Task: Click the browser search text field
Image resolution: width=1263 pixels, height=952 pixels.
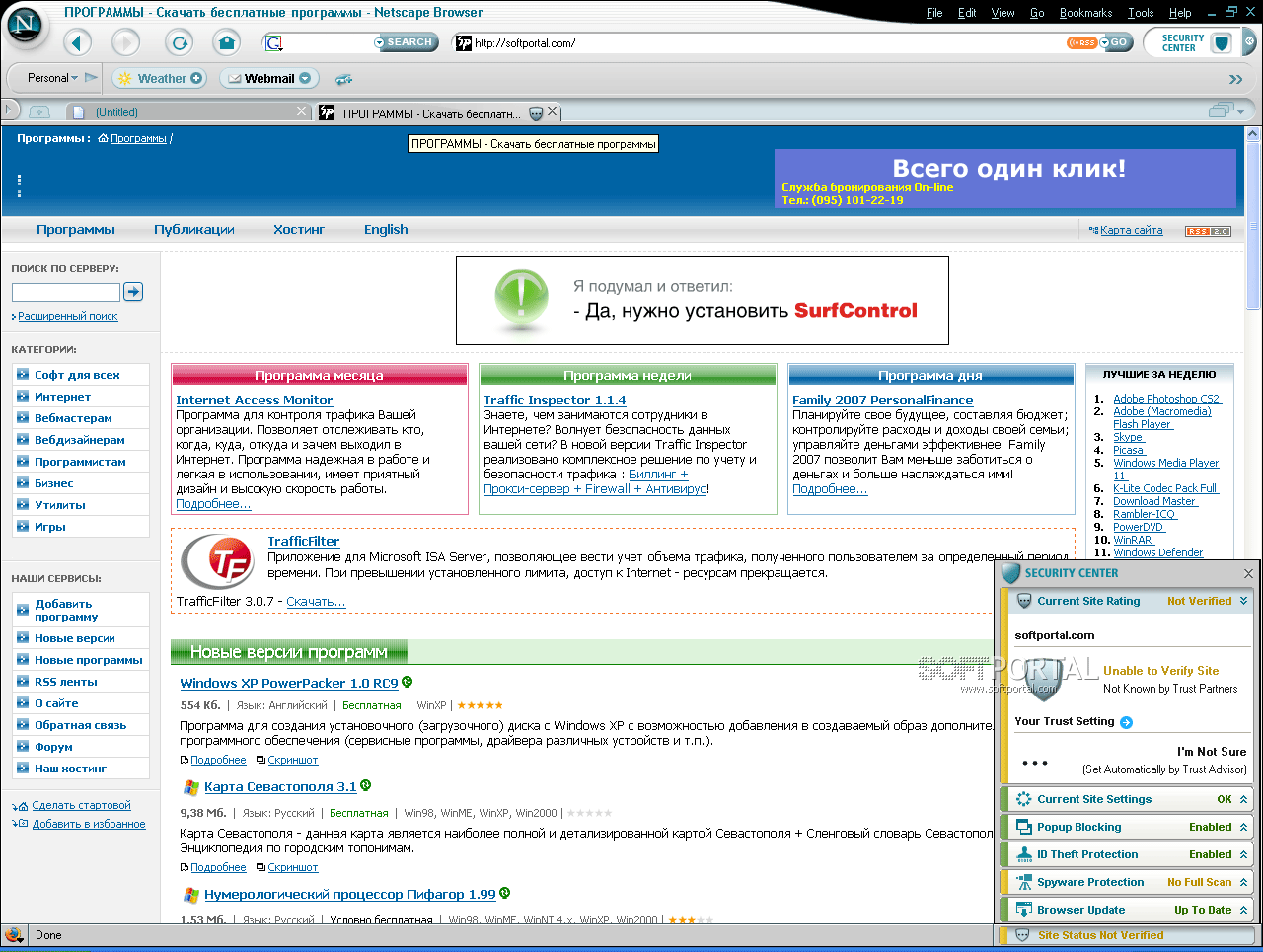Action: pyautogui.click(x=328, y=42)
